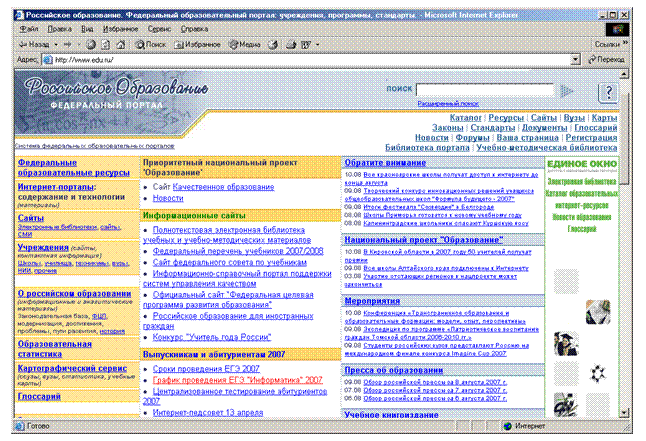Open the Сервис menu
646x441 pixels.
click(159, 29)
